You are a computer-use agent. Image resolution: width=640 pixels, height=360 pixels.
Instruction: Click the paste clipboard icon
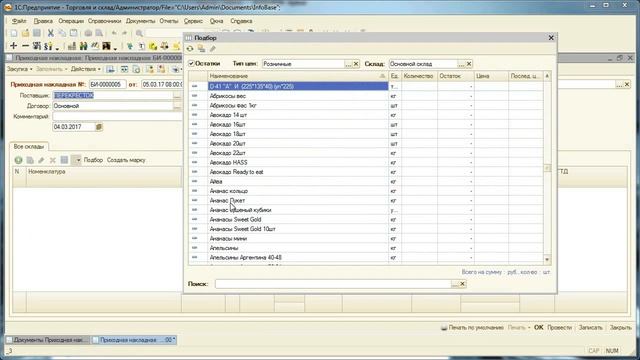tap(73, 33)
